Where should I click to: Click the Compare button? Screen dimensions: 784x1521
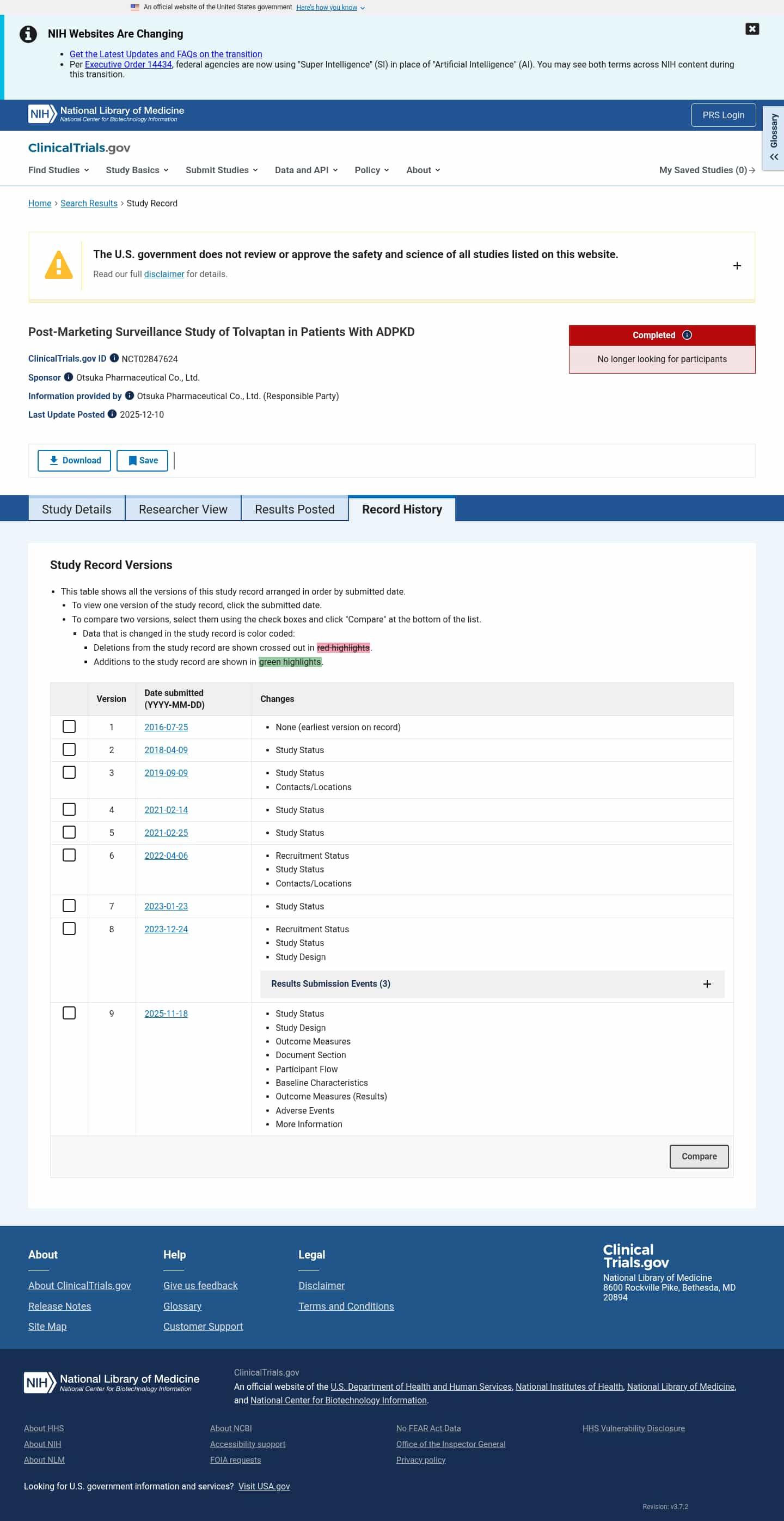pos(699,1156)
